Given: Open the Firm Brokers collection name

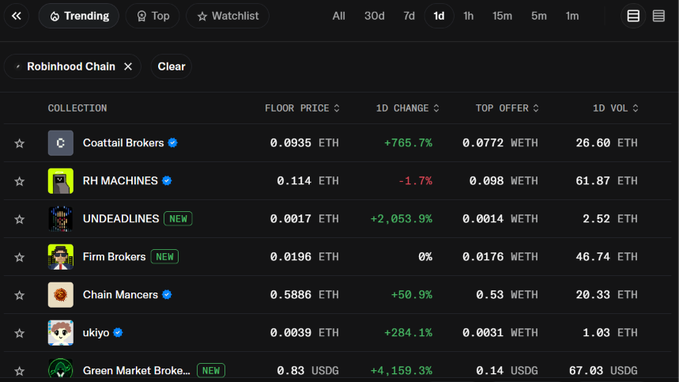Looking at the screenshot, I should [114, 257].
